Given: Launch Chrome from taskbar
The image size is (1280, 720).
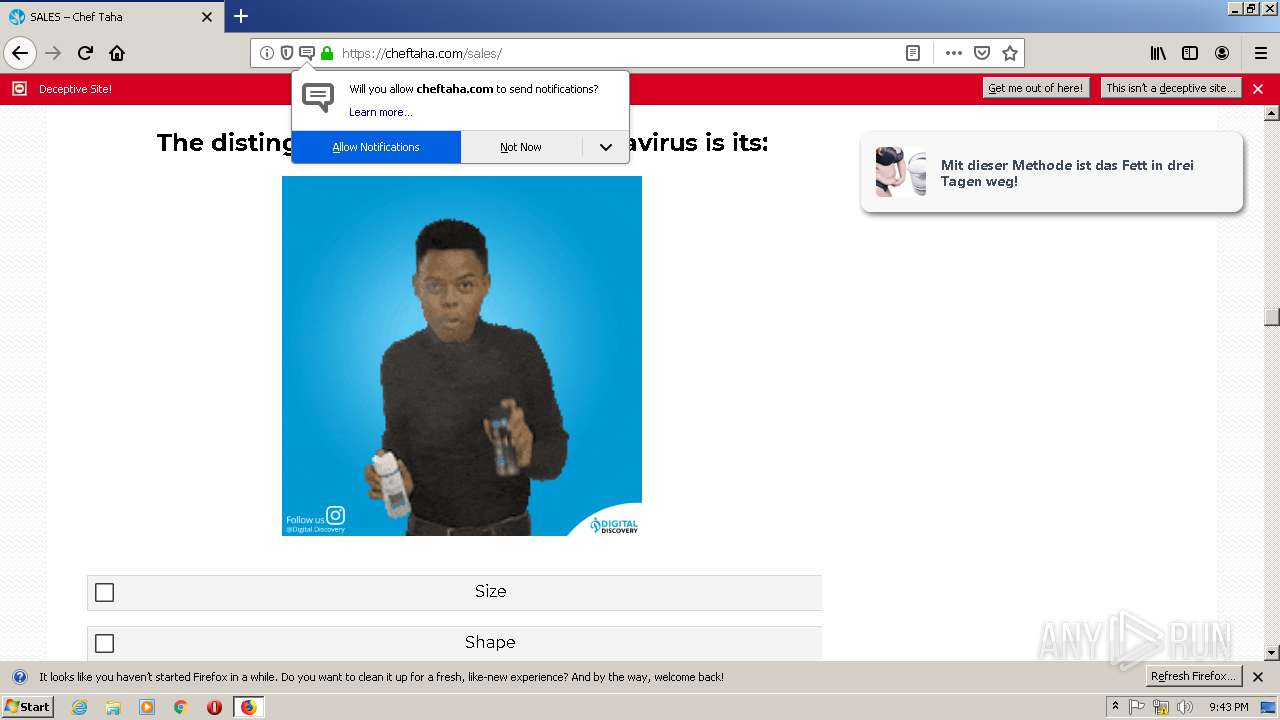Looking at the screenshot, I should click(181, 707).
